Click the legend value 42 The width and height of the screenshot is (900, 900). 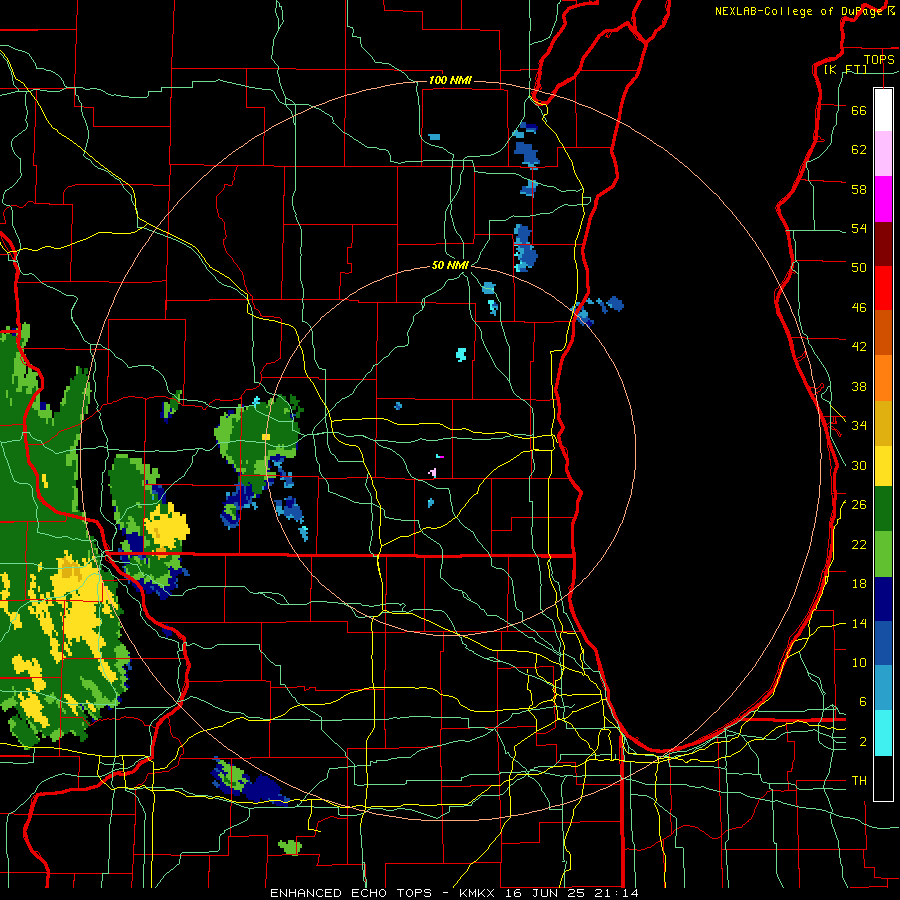[x=859, y=346]
